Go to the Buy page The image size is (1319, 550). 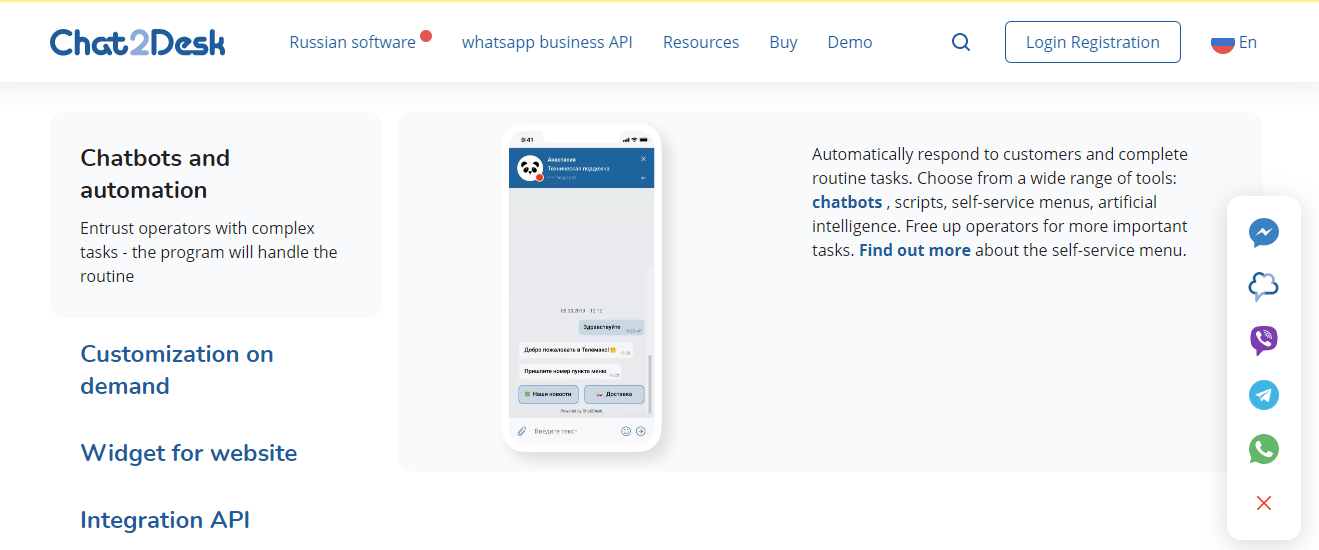[783, 42]
